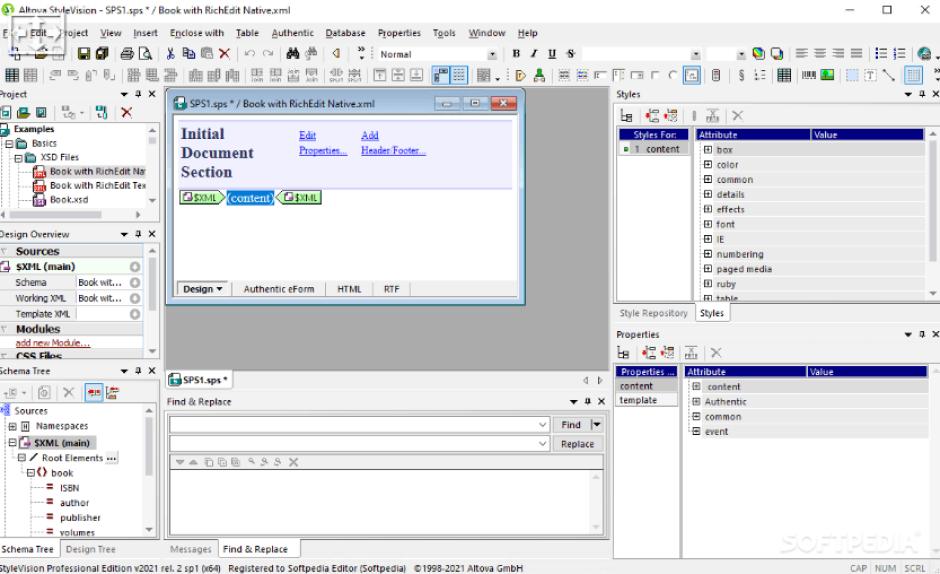Click the Undo arrow icon
940x574 pixels.
point(250,54)
